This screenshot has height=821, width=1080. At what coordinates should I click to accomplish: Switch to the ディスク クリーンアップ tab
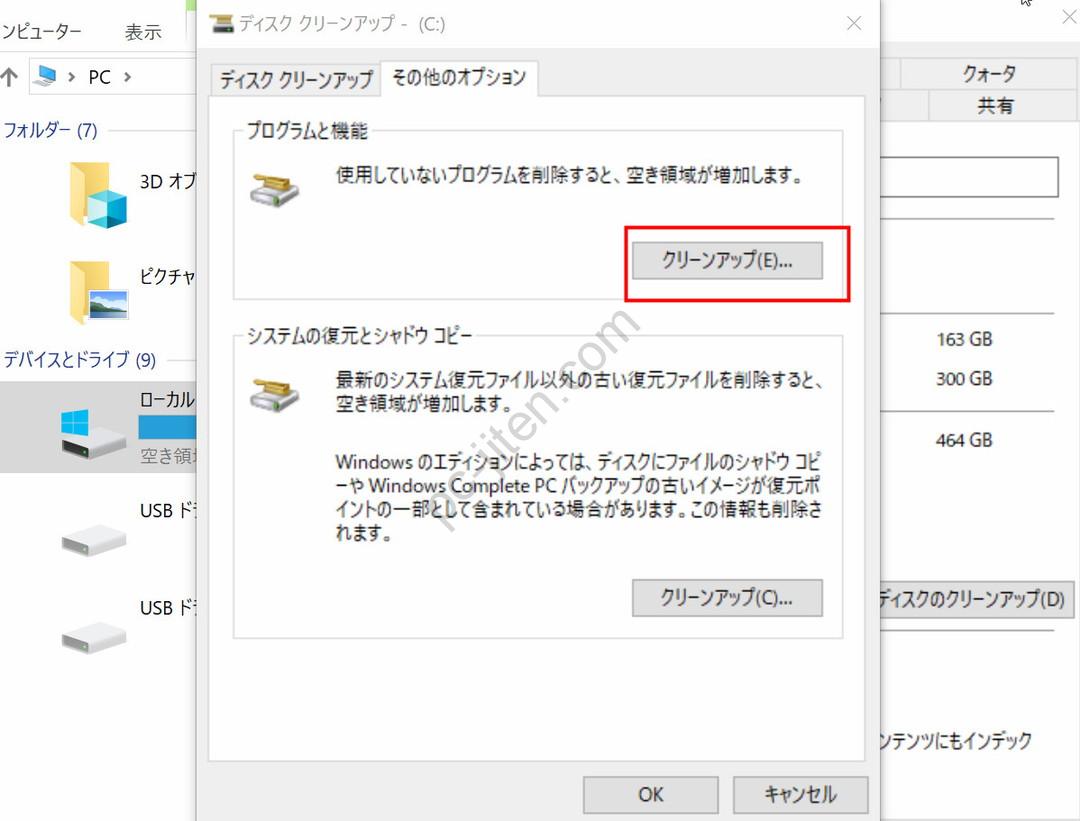[x=296, y=79]
